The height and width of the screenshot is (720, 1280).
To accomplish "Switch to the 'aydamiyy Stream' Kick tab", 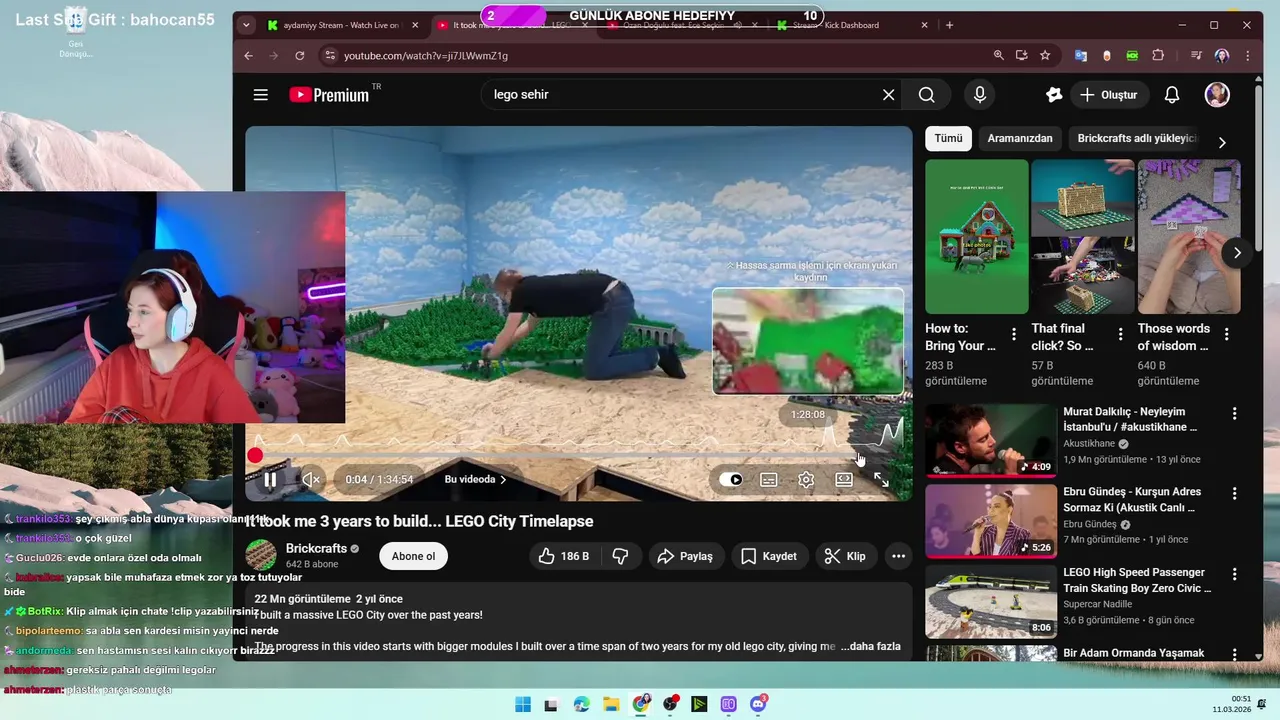I will (340, 25).
